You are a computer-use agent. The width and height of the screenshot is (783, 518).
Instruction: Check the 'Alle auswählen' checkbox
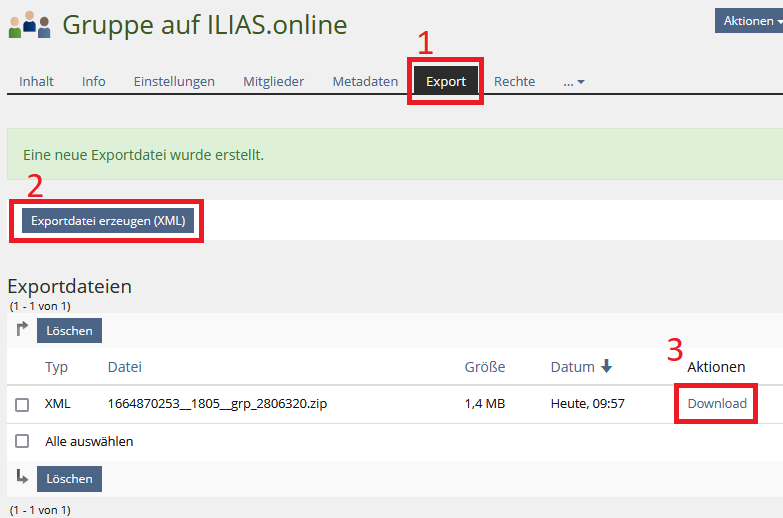[22, 441]
